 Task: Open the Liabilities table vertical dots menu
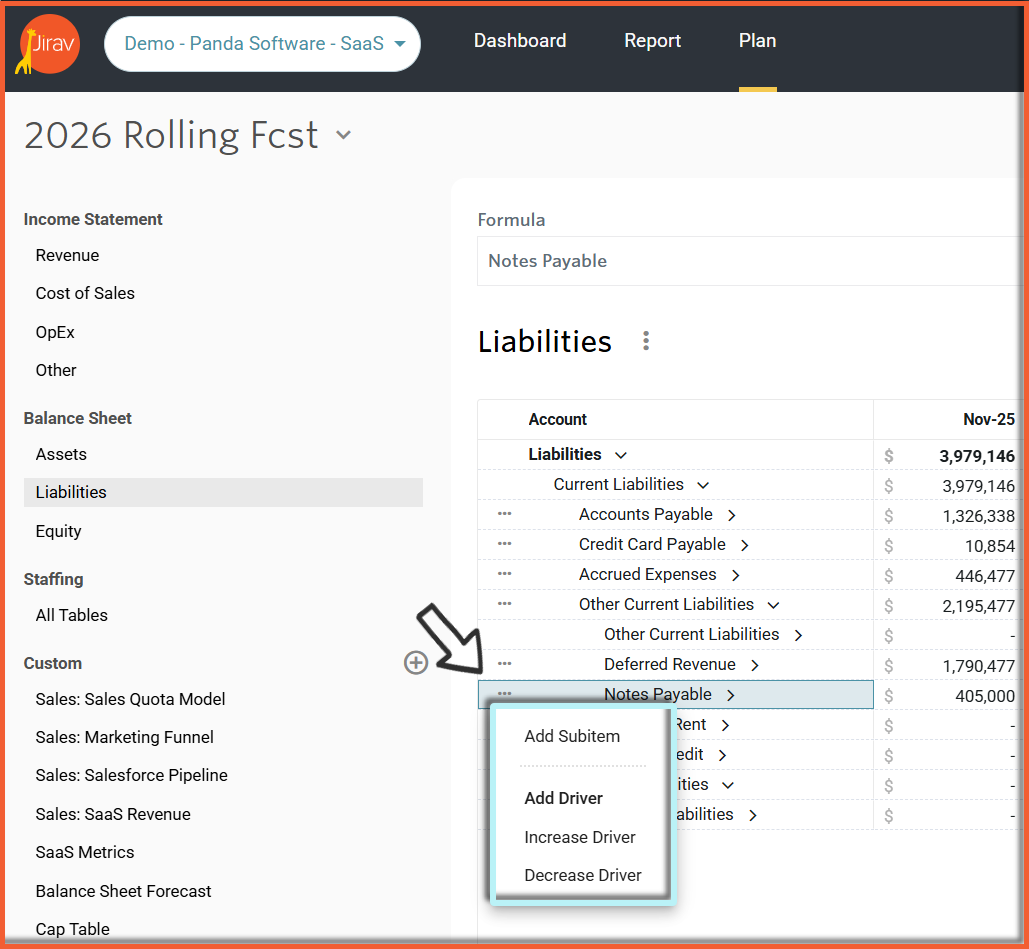pos(646,341)
